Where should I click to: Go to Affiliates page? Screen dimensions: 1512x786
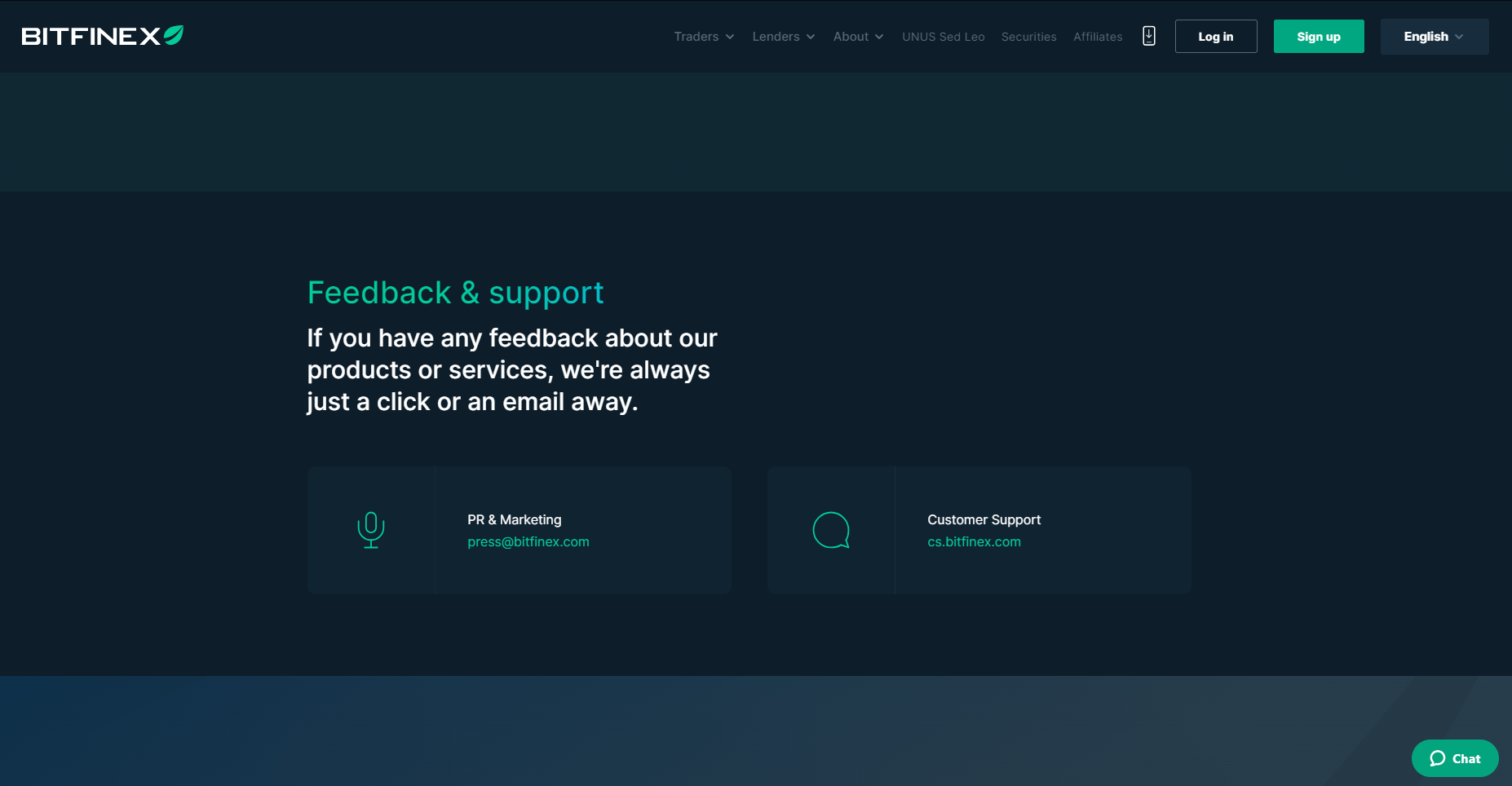tap(1098, 37)
